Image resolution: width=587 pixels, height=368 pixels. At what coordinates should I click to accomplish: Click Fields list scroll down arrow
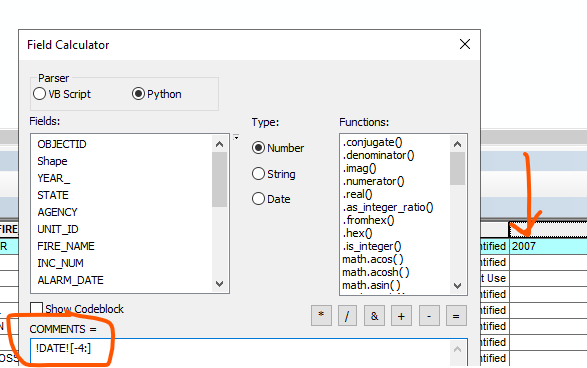point(219,284)
